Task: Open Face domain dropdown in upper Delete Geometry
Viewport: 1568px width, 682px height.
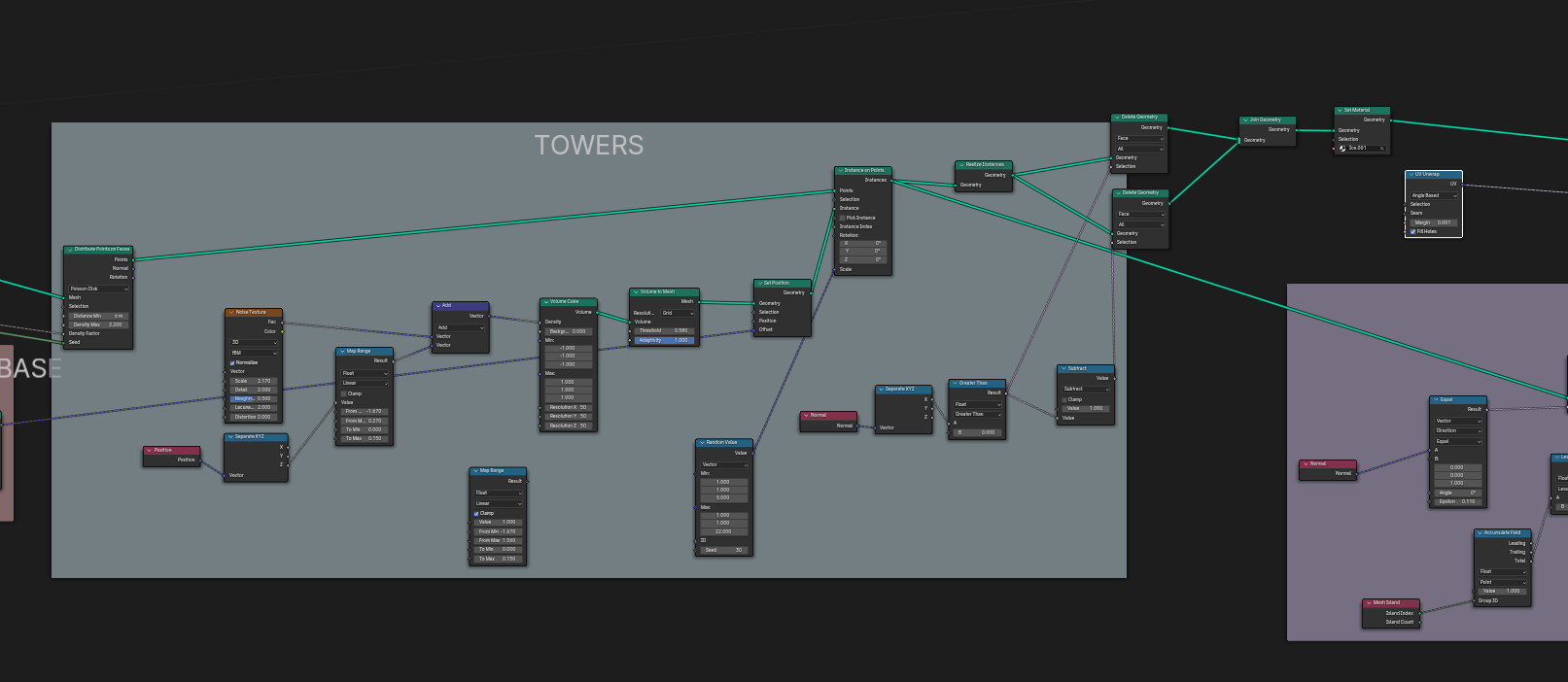Action: tap(1139, 138)
